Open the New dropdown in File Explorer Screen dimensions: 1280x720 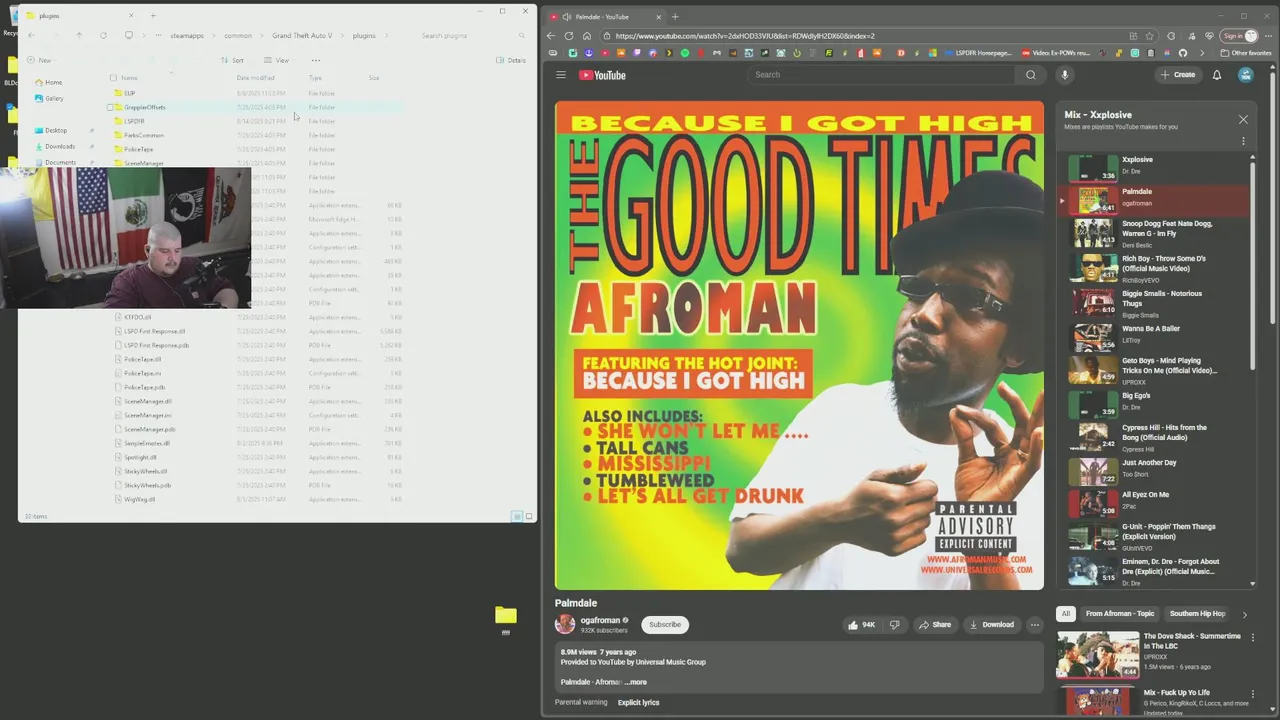40,60
